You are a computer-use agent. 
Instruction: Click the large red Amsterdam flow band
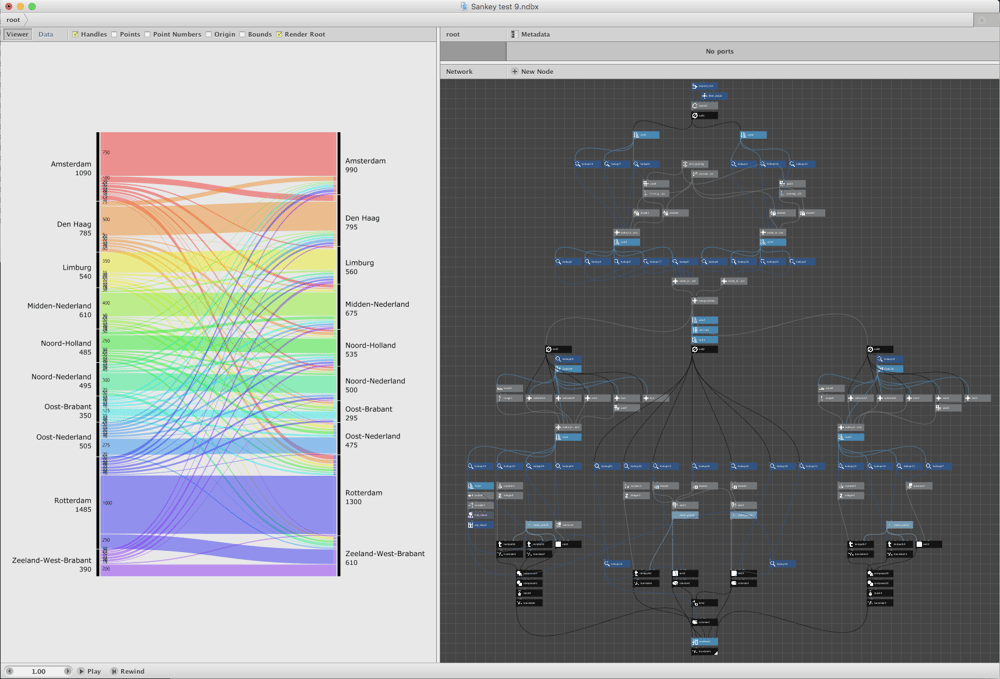click(x=218, y=154)
